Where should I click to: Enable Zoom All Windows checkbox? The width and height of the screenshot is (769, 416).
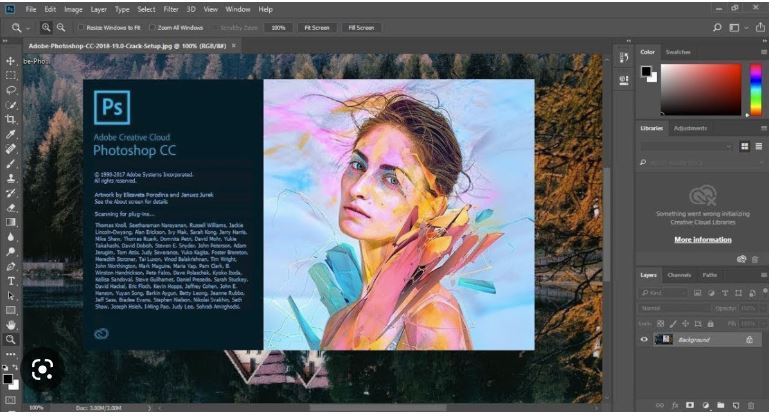click(152, 28)
